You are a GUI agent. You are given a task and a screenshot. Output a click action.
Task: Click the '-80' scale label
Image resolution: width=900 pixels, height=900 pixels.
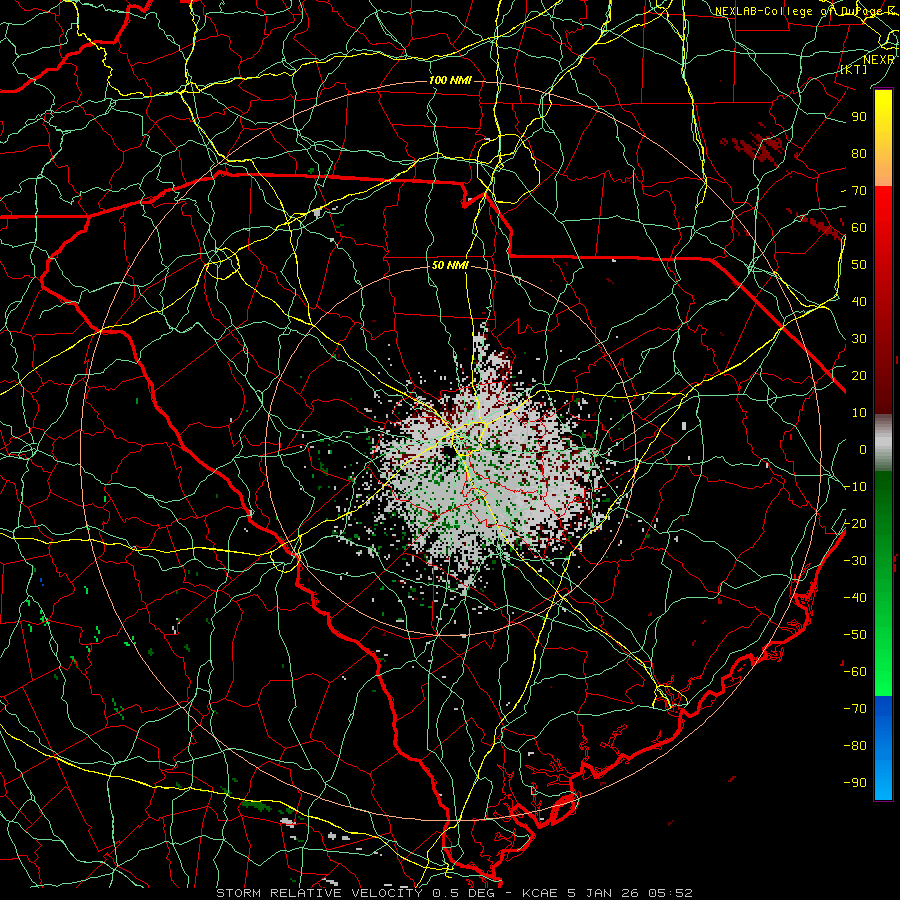855,746
